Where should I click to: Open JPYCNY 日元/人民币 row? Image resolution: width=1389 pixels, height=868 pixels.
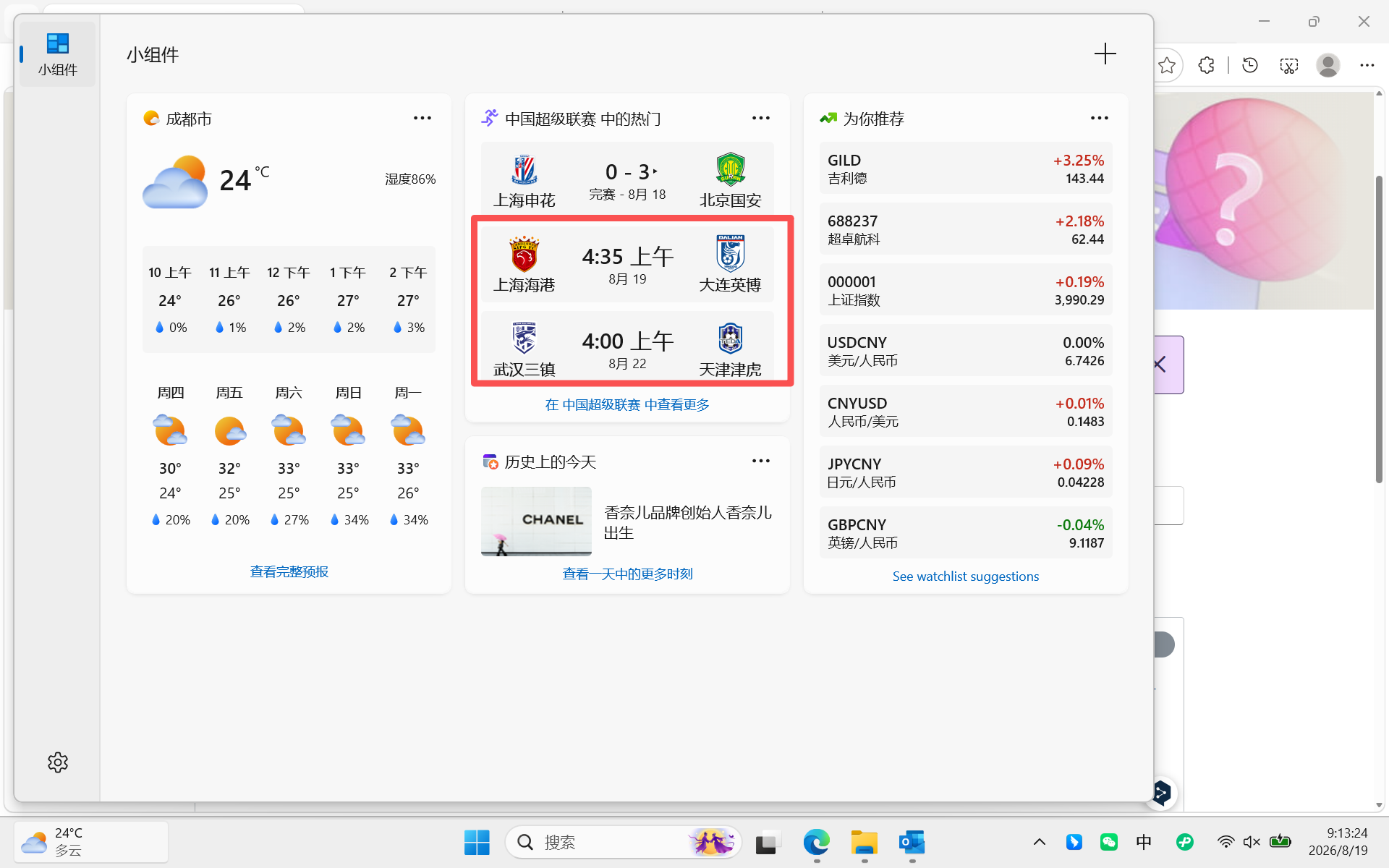[966, 472]
